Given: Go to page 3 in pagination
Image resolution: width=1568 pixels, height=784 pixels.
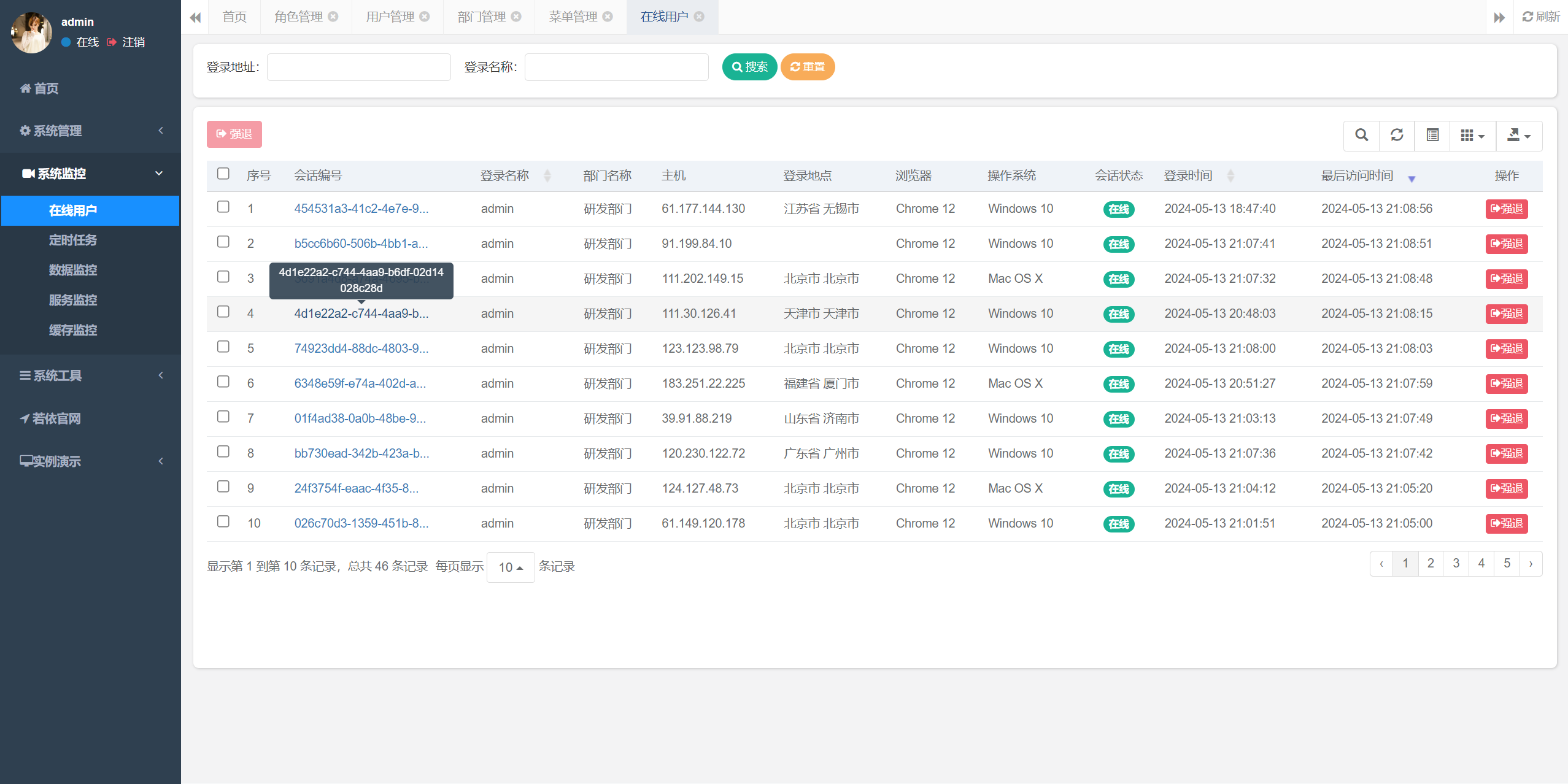Looking at the screenshot, I should click(1456, 564).
